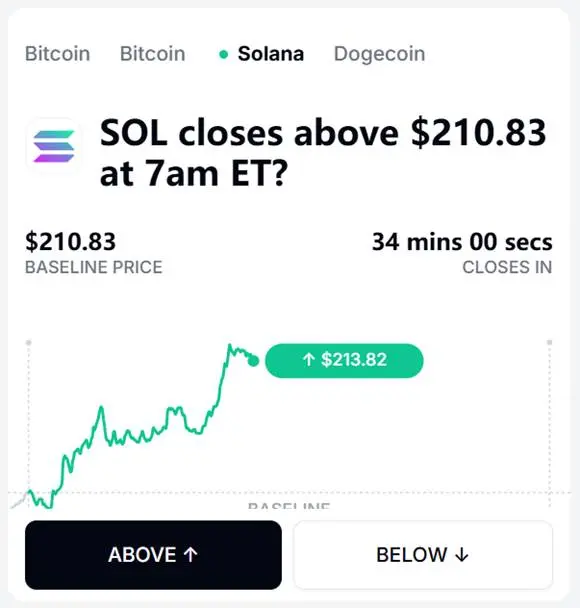Viewport: 580px width, 608px height.
Task: Click the up arrow in the ABOVE button
Action: coord(190,554)
